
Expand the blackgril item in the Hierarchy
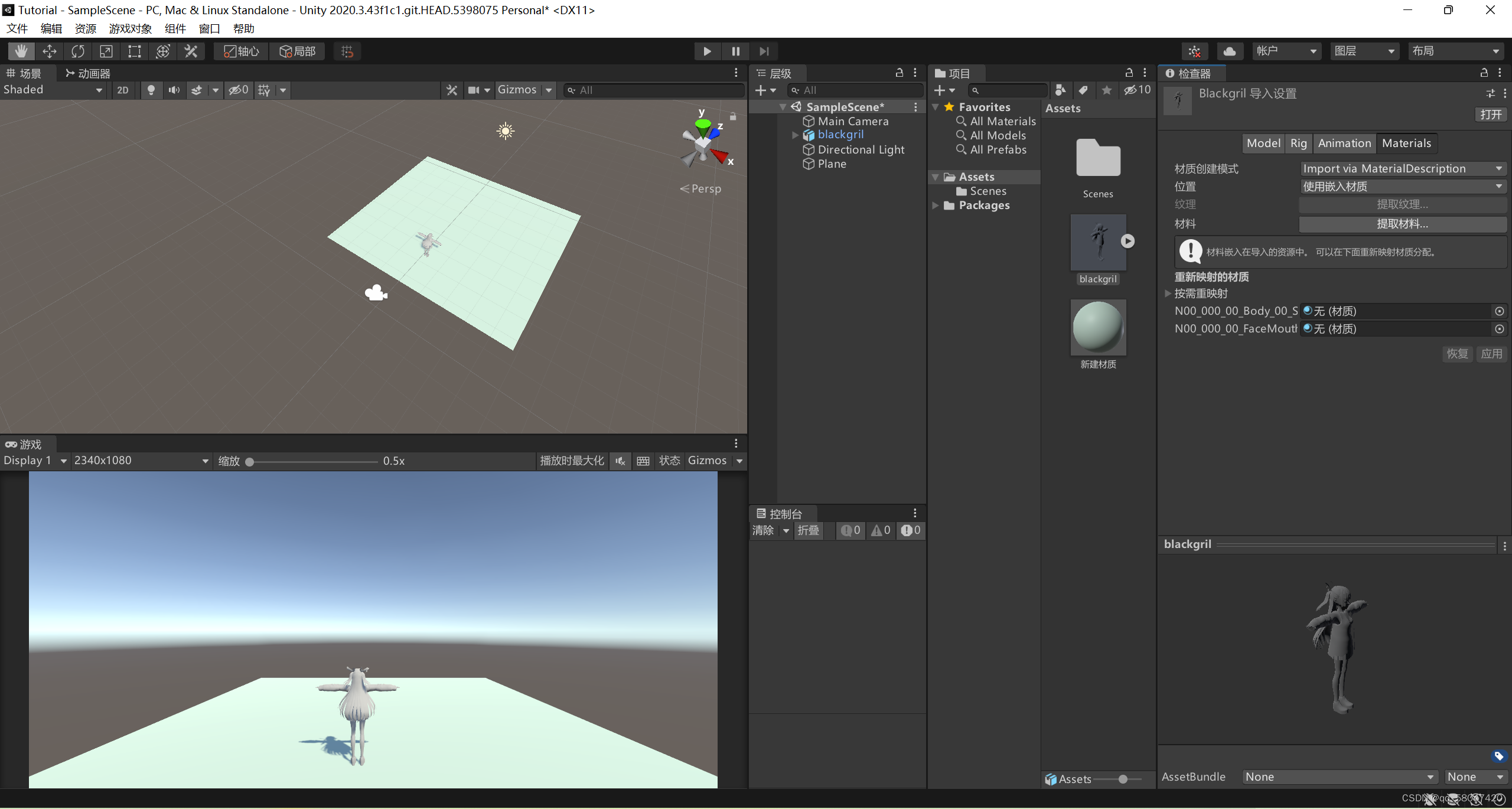[x=795, y=135]
